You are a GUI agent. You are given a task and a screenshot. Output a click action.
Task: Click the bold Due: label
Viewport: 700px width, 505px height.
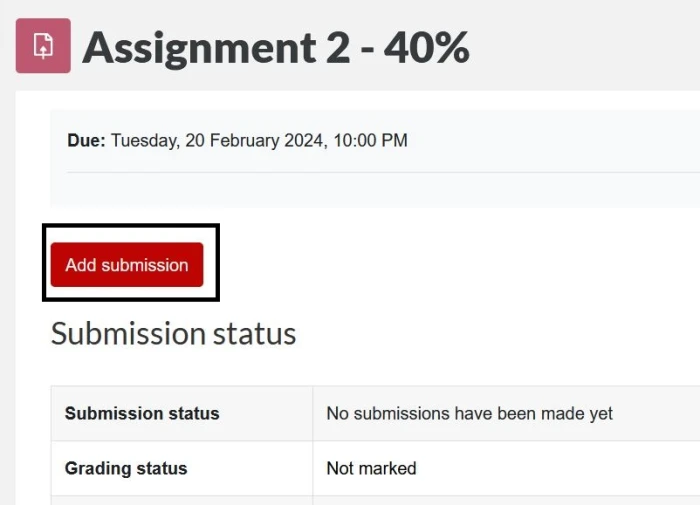(86, 140)
